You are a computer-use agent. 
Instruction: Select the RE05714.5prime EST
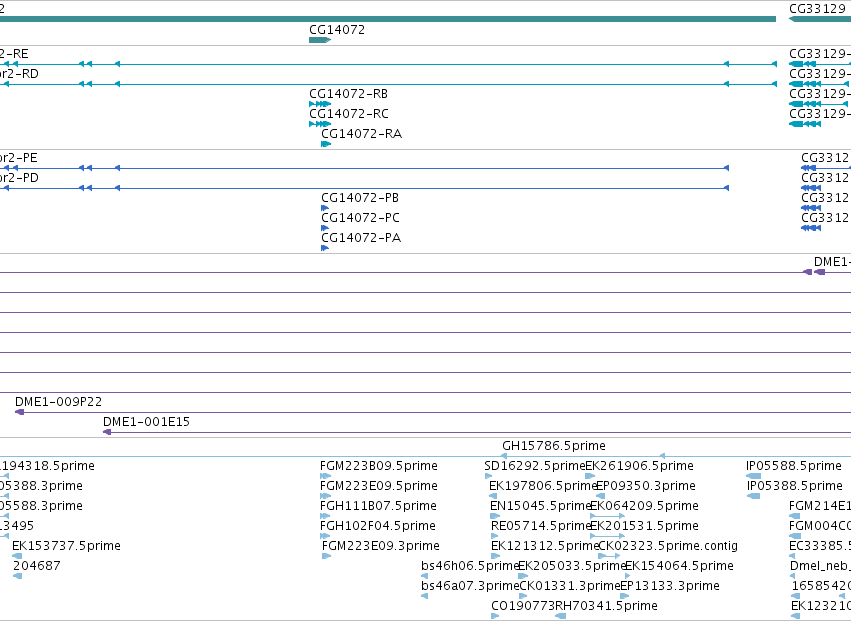(x=541, y=526)
